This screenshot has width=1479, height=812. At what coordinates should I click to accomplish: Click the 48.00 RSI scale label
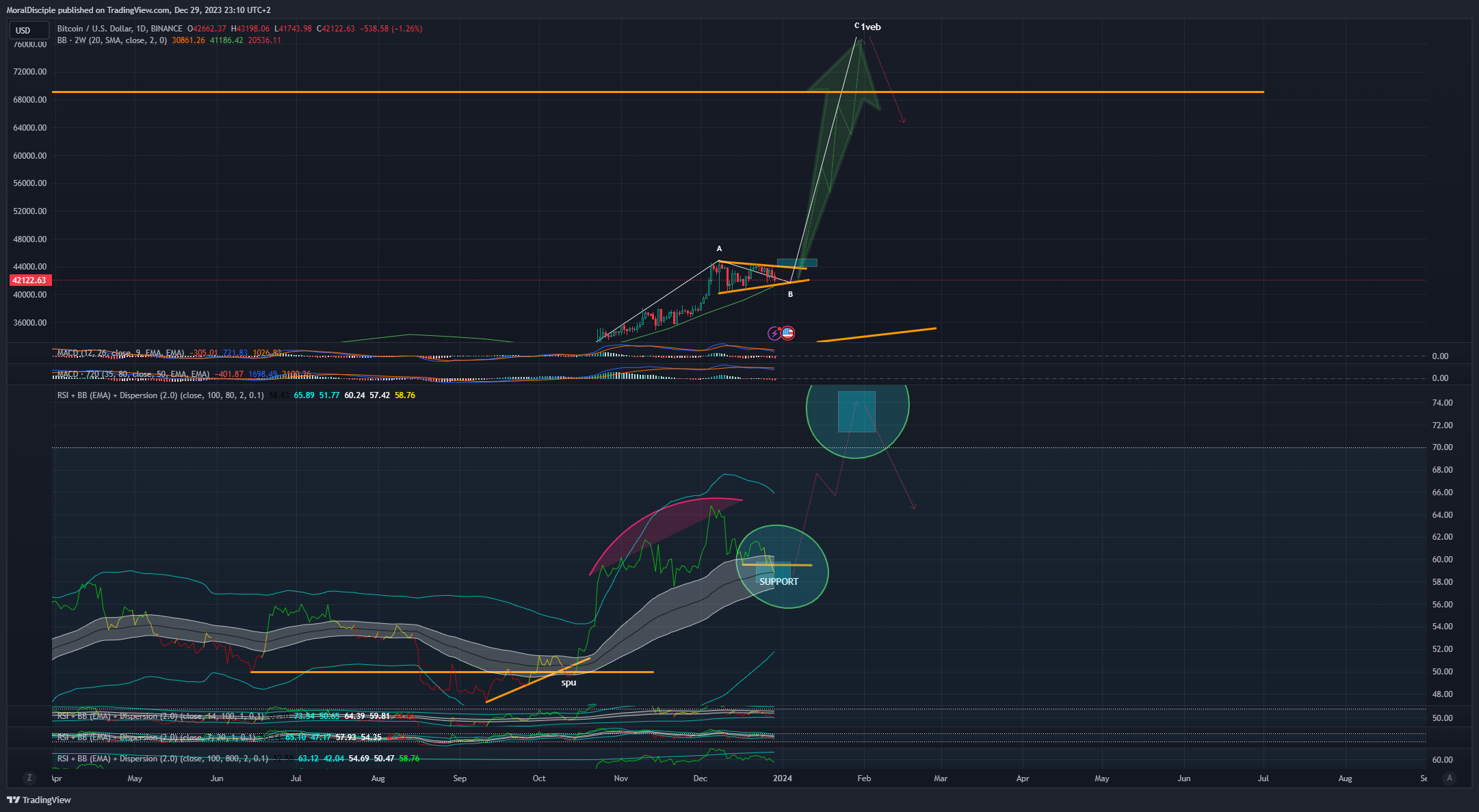(x=1443, y=694)
